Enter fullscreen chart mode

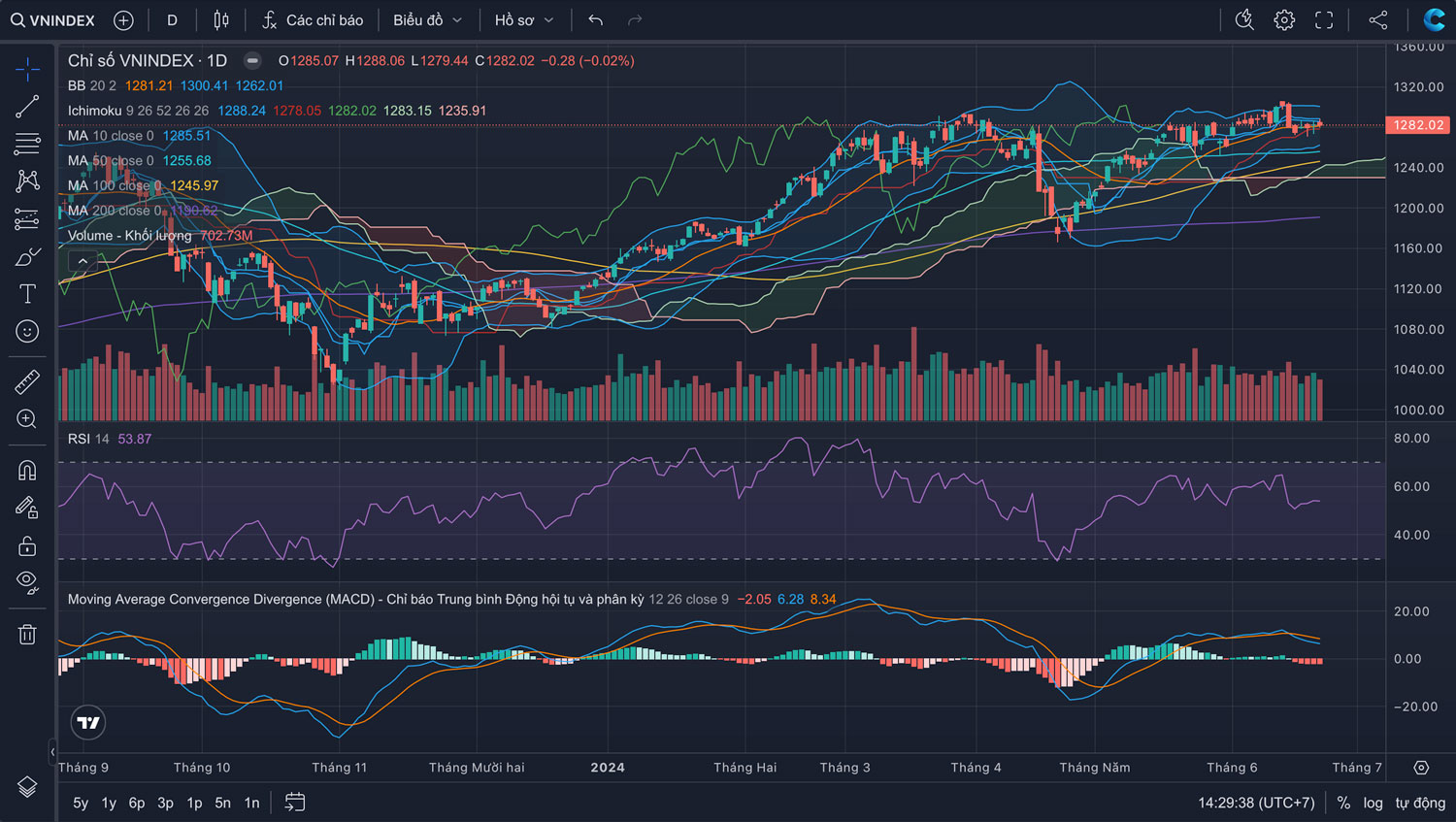pos(1324,20)
